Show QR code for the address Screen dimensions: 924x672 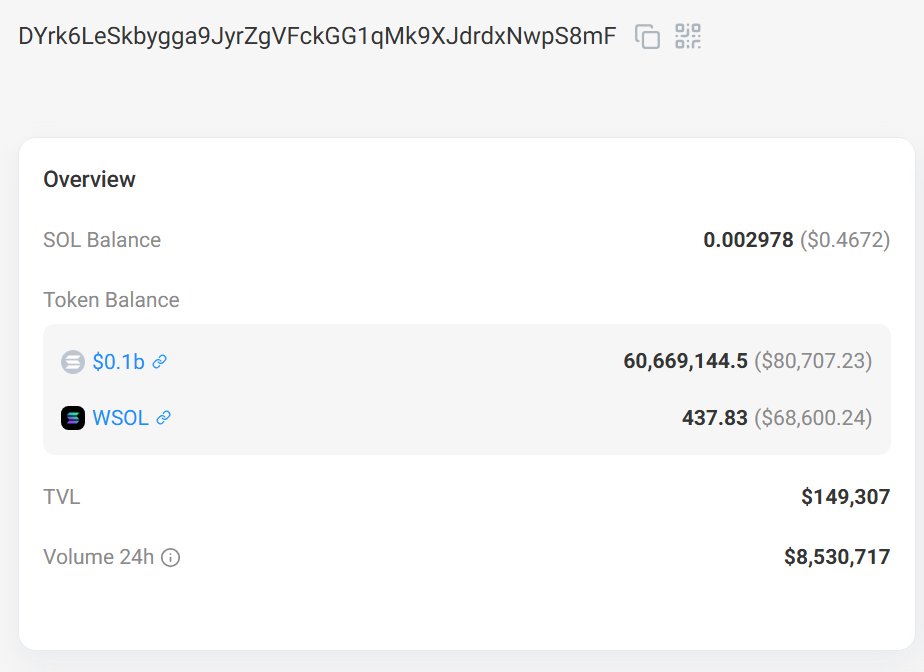pos(688,36)
